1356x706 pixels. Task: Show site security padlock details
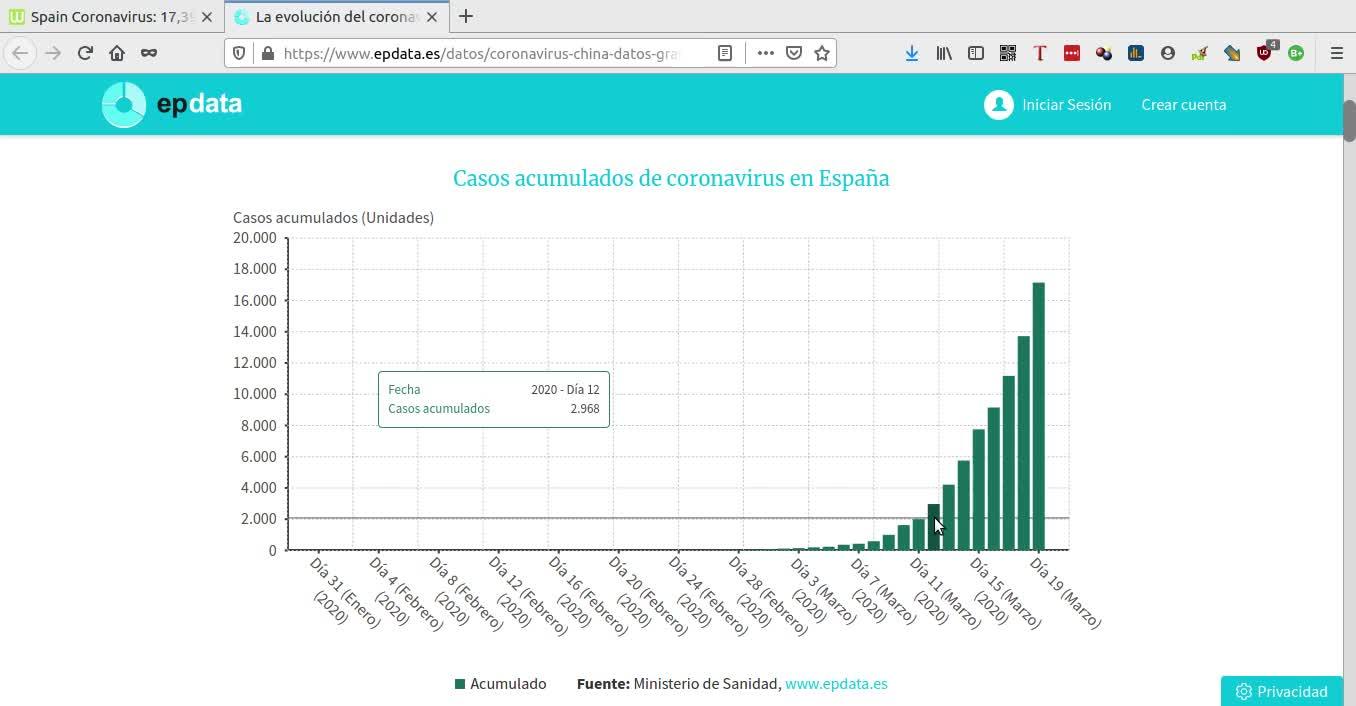267,53
